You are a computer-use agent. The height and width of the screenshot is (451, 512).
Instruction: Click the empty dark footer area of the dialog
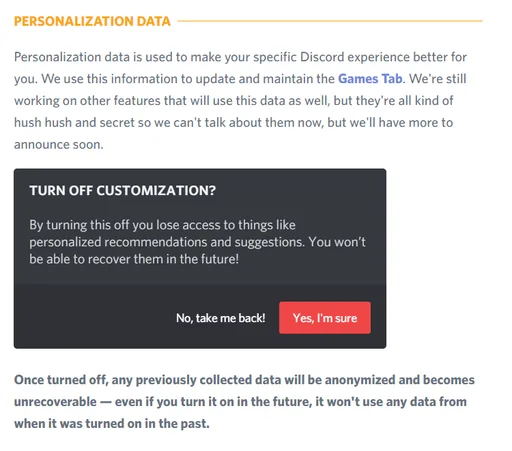(93, 317)
